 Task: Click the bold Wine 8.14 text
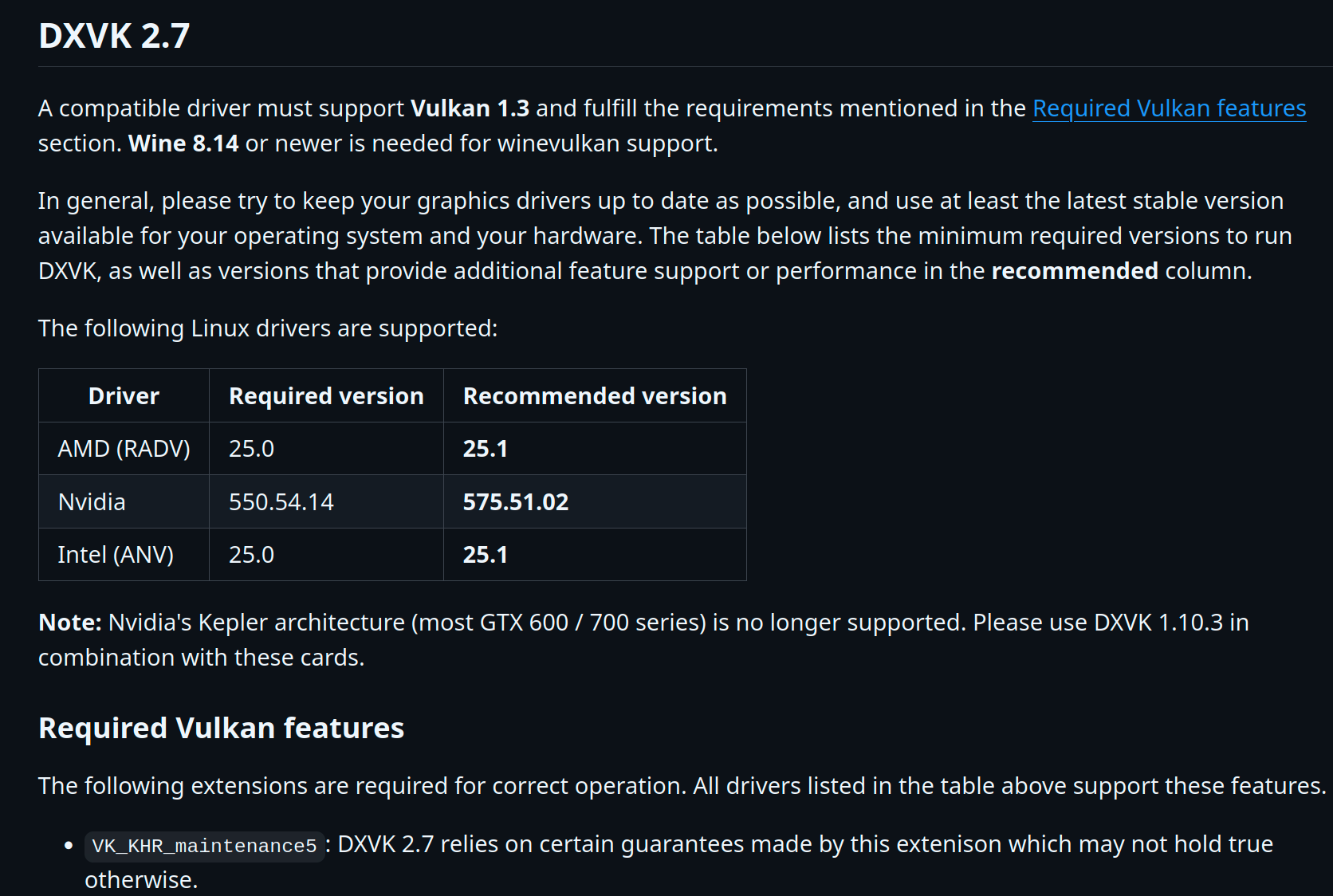[183, 143]
